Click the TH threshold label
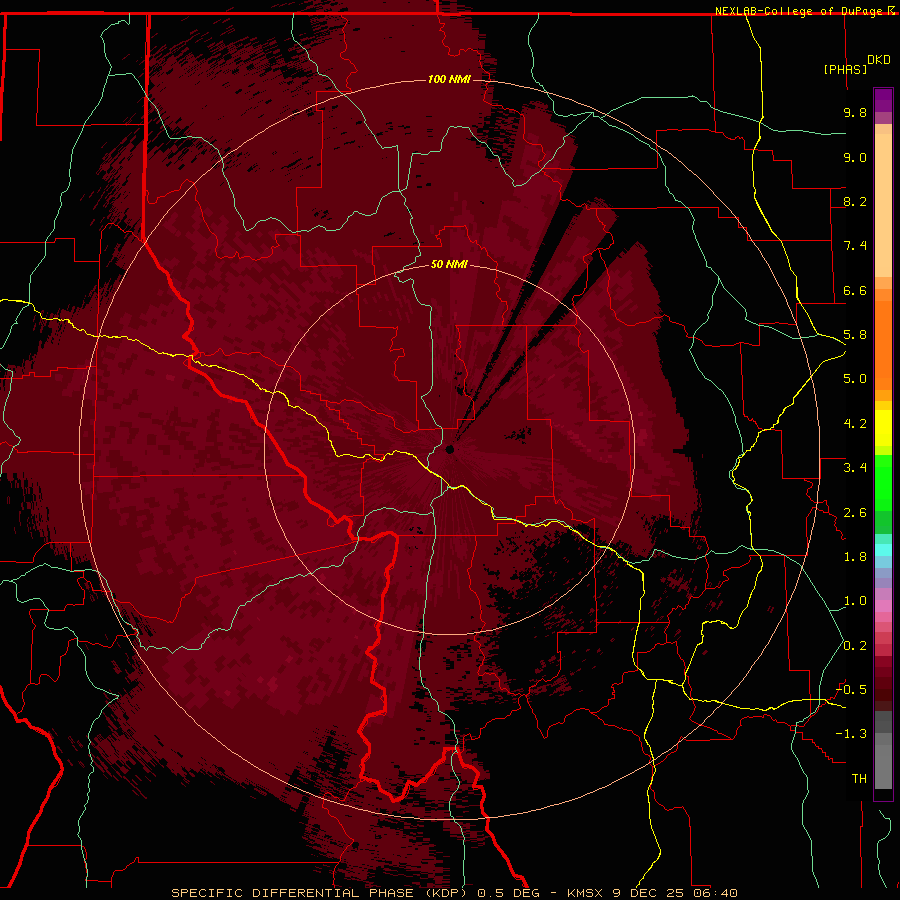 [859, 779]
